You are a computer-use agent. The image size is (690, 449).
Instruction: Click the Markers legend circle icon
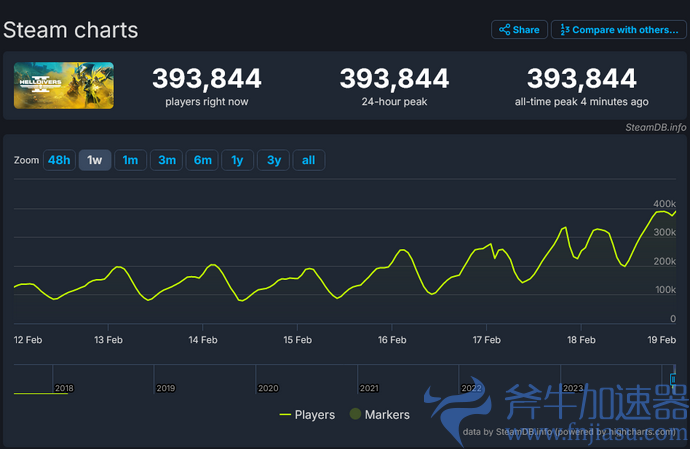[x=355, y=414]
